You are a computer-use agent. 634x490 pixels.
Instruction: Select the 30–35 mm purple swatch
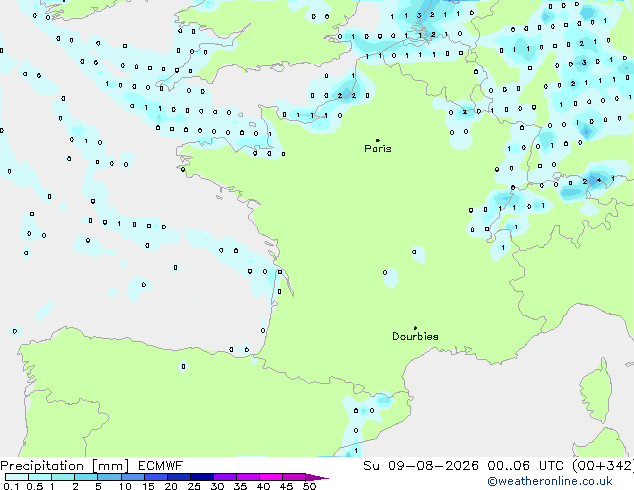pyautogui.click(x=224, y=477)
